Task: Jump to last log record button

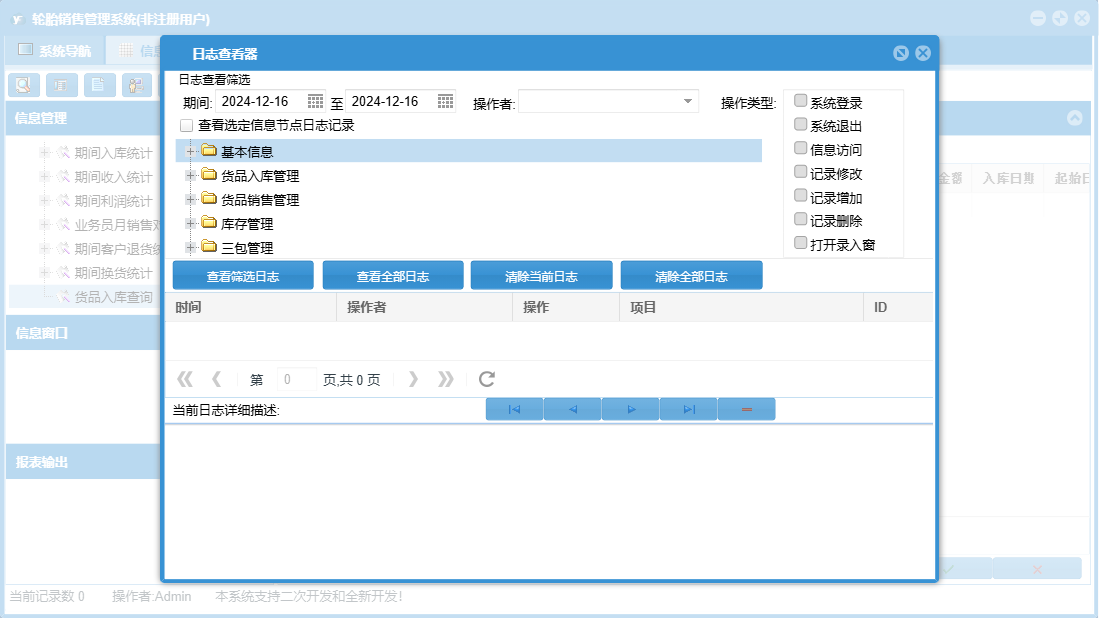Action: coord(688,409)
